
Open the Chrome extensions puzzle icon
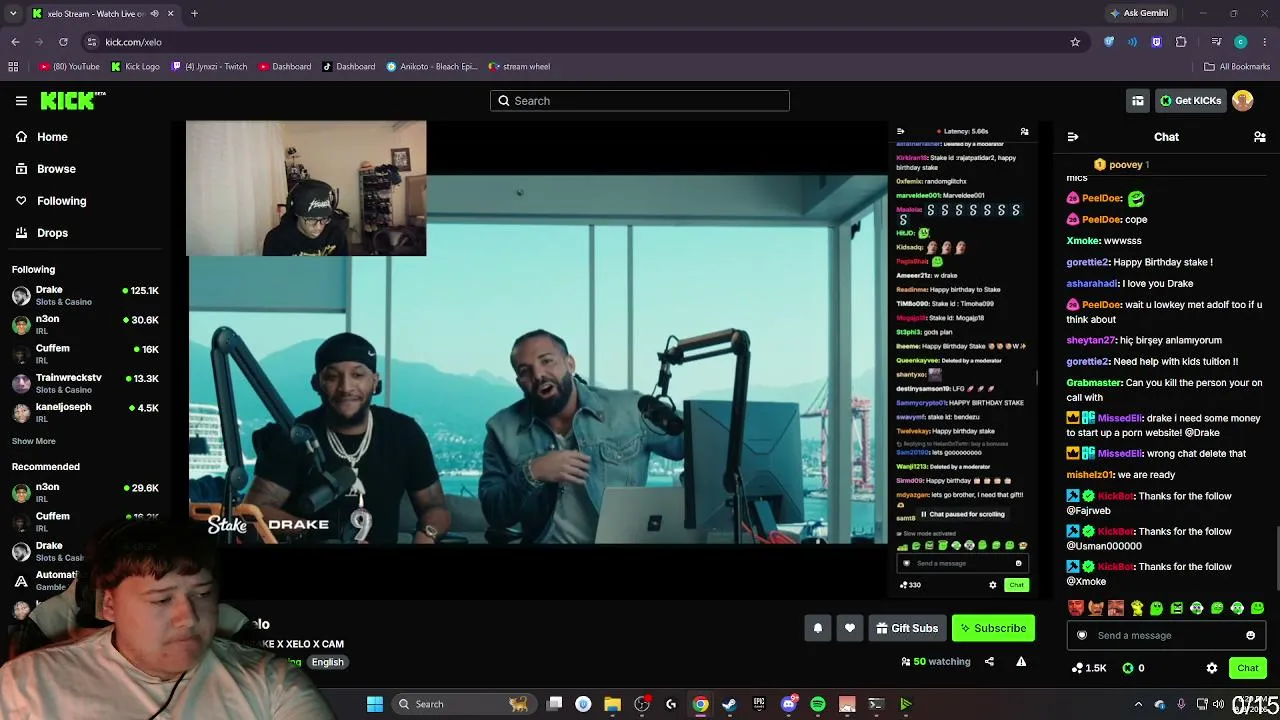pyautogui.click(x=1181, y=42)
